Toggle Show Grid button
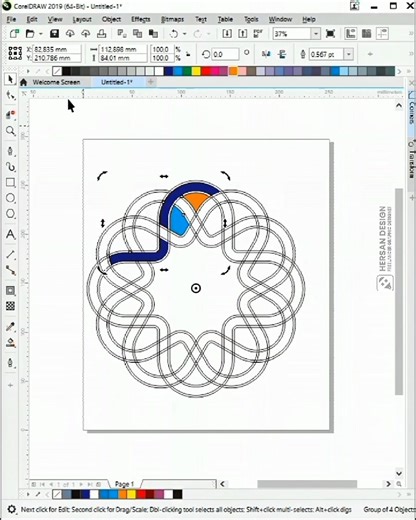The width and height of the screenshot is (416, 520). [366, 34]
